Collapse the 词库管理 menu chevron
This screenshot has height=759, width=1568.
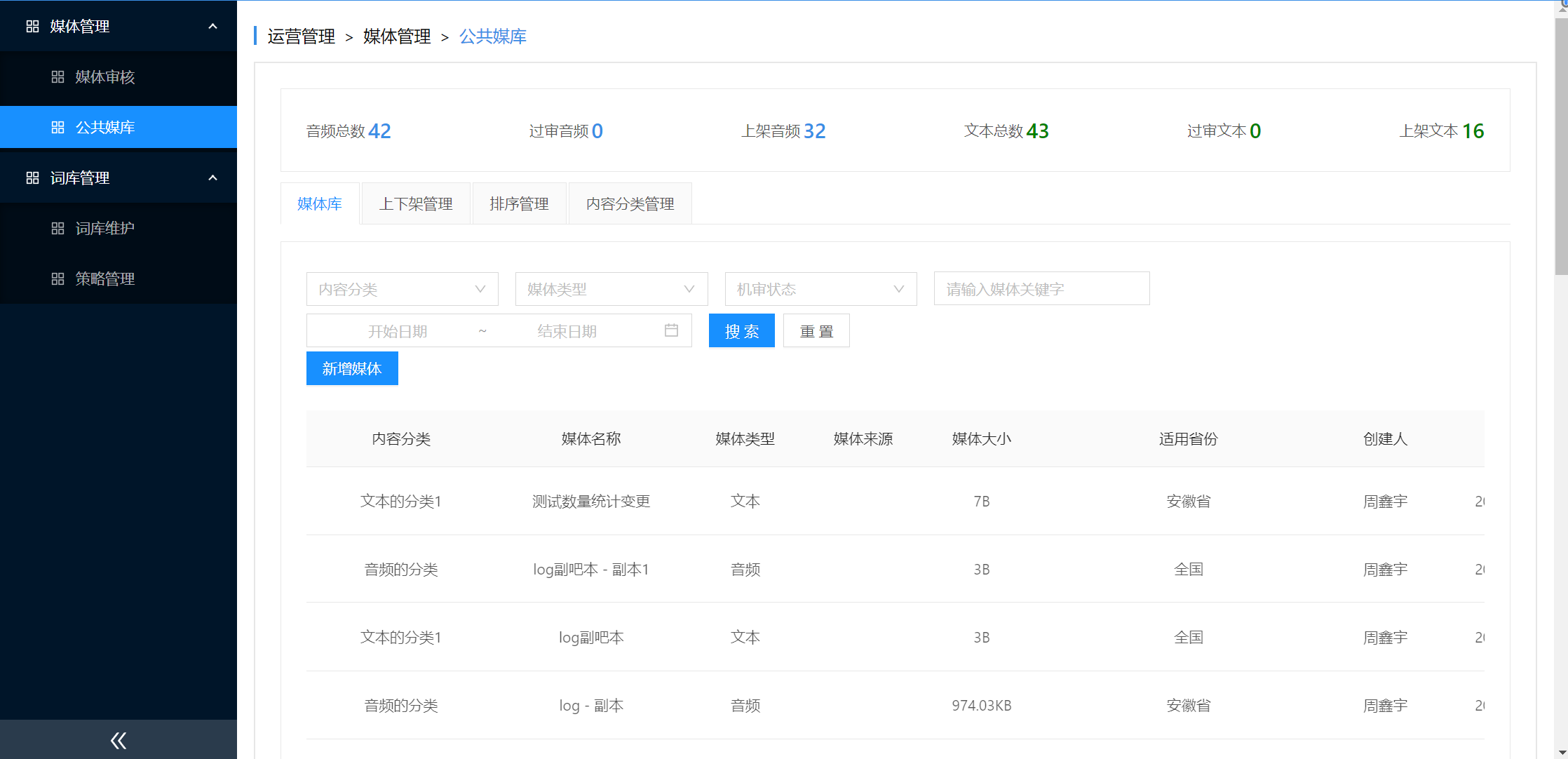click(x=212, y=178)
